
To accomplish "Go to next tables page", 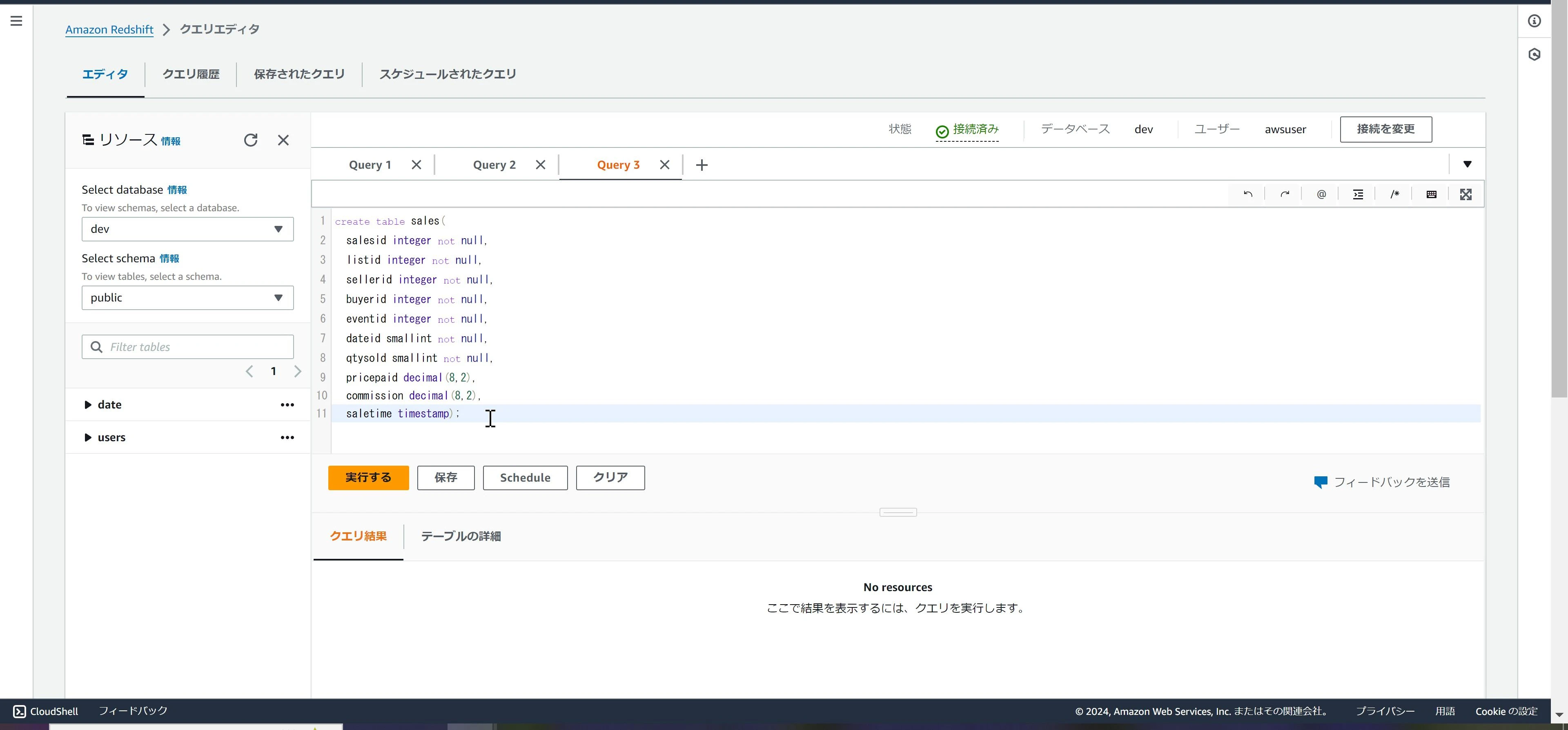I will tap(298, 371).
